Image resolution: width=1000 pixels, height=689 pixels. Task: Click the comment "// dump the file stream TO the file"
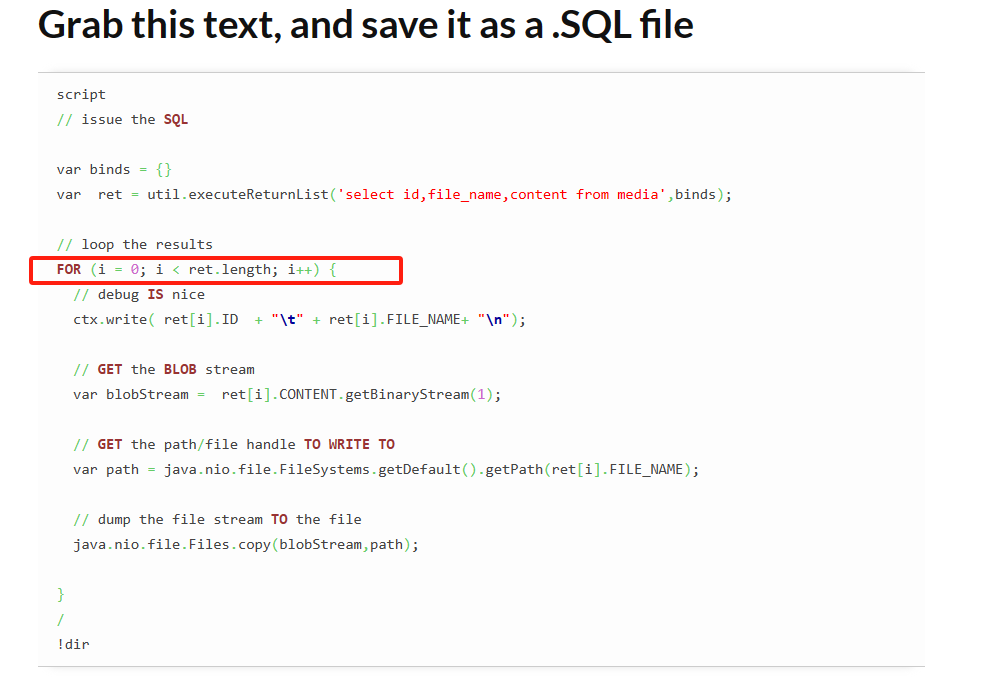point(217,519)
